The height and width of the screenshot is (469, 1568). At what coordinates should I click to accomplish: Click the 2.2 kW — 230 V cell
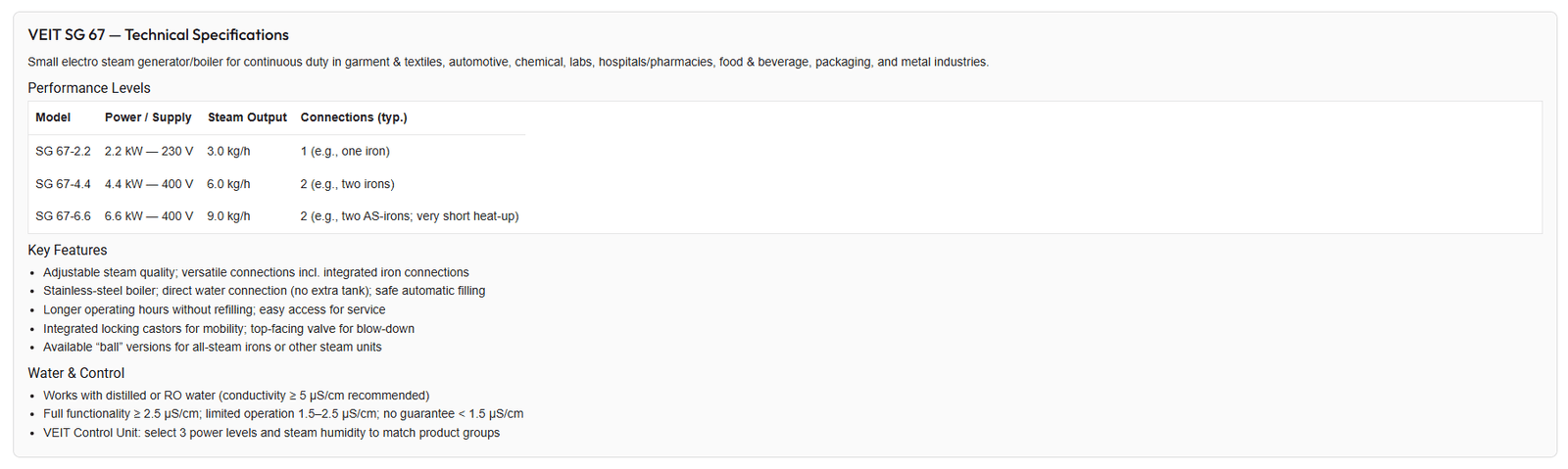pos(149,152)
